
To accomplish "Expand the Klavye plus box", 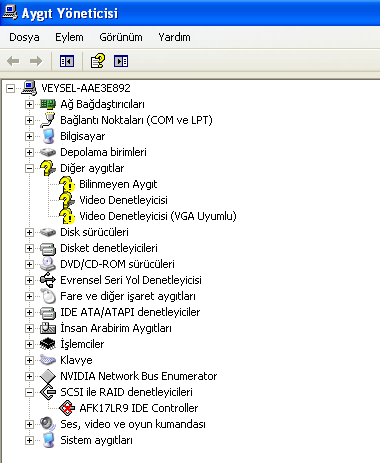I will [x=29, y=360].
